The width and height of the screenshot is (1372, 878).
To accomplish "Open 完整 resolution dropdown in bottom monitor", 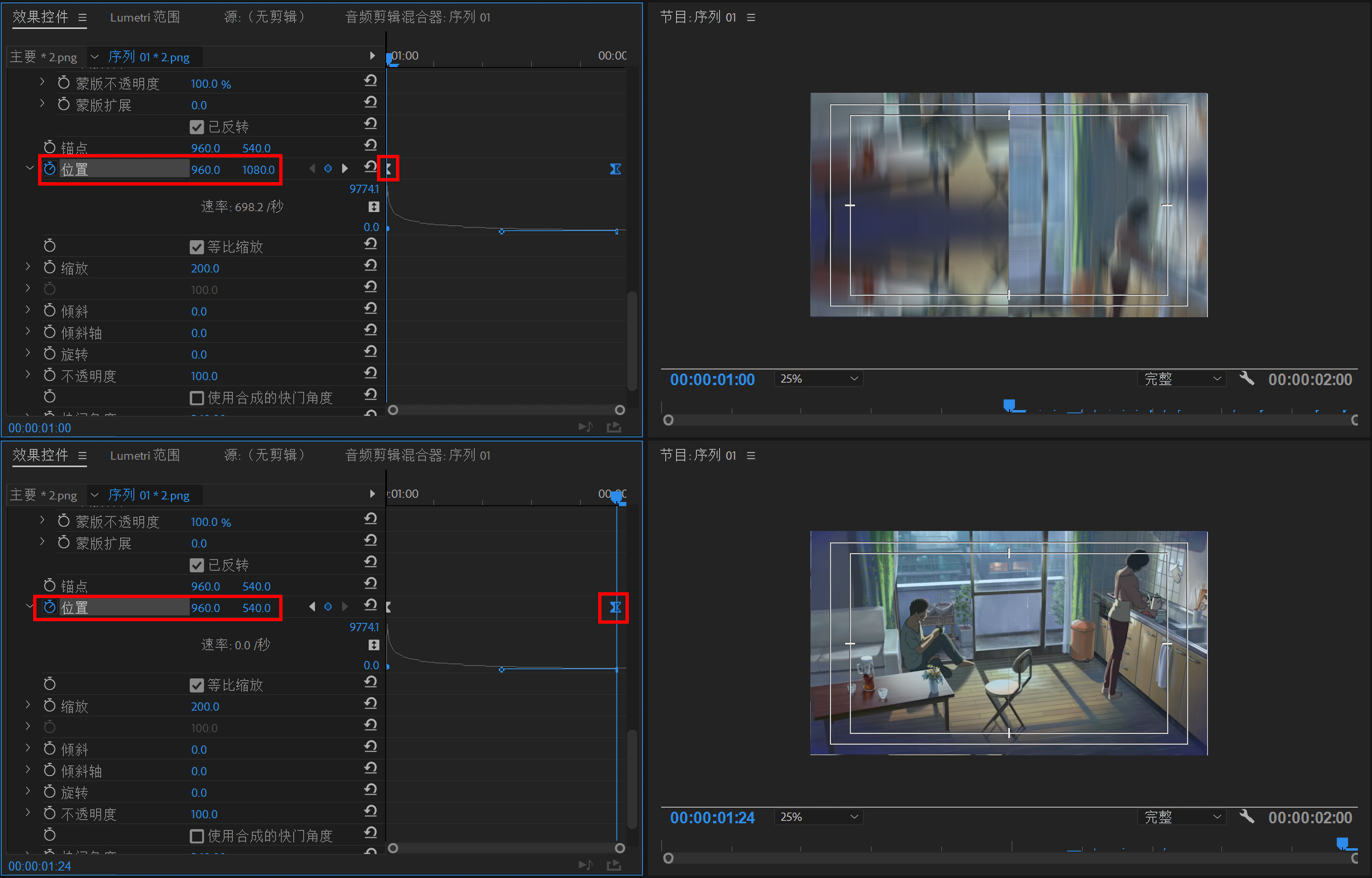I will (x=1181, y=816).
